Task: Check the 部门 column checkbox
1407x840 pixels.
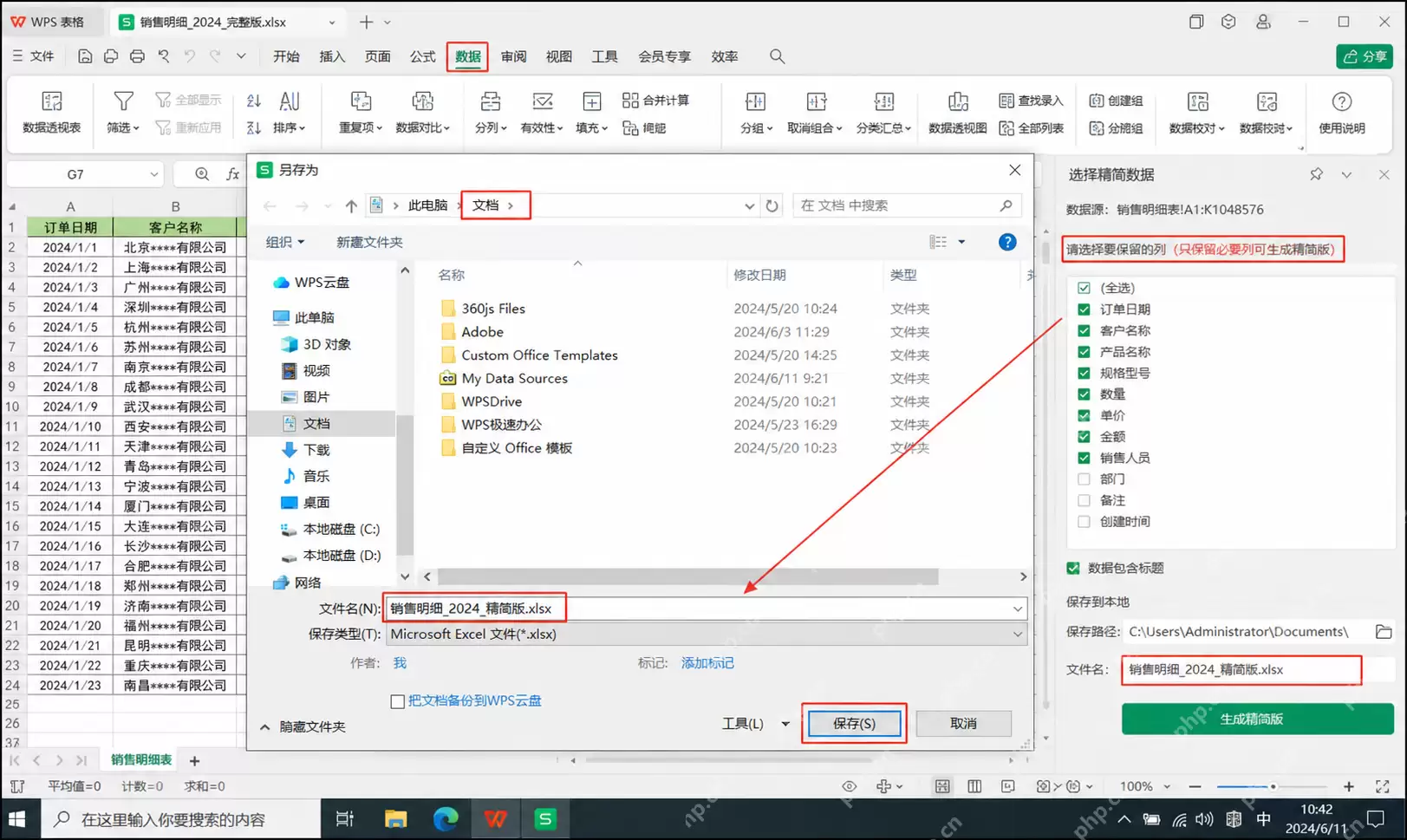Action: tap(1084, 479)
